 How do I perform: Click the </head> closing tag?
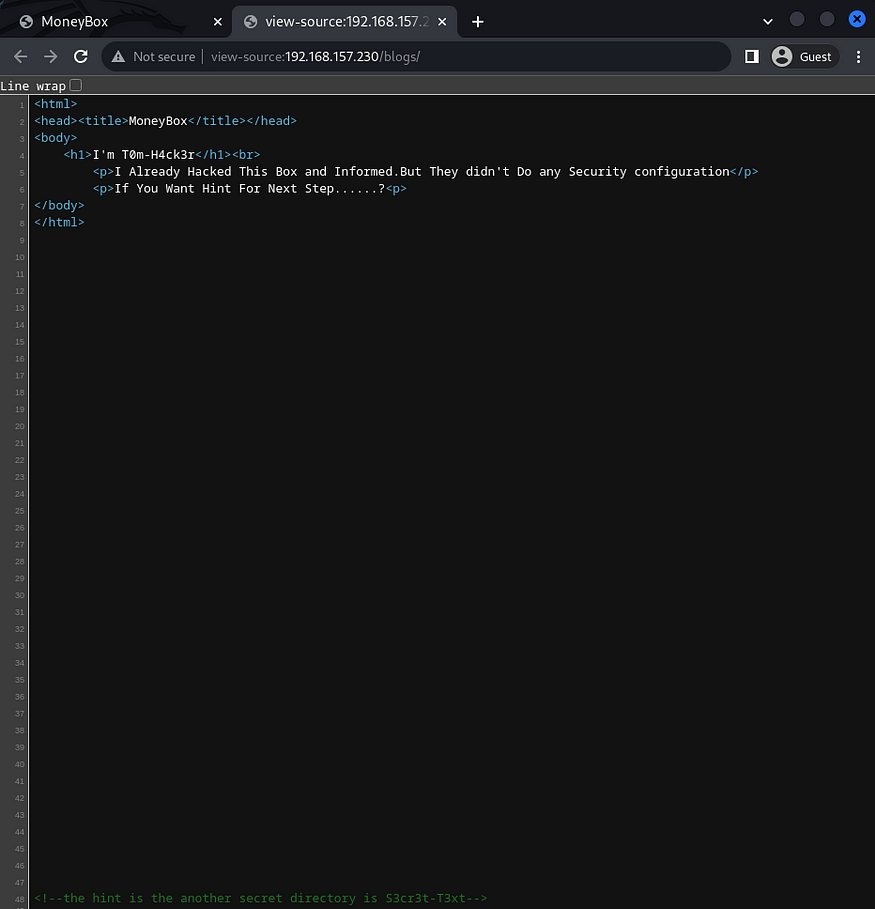click(271, 121)
